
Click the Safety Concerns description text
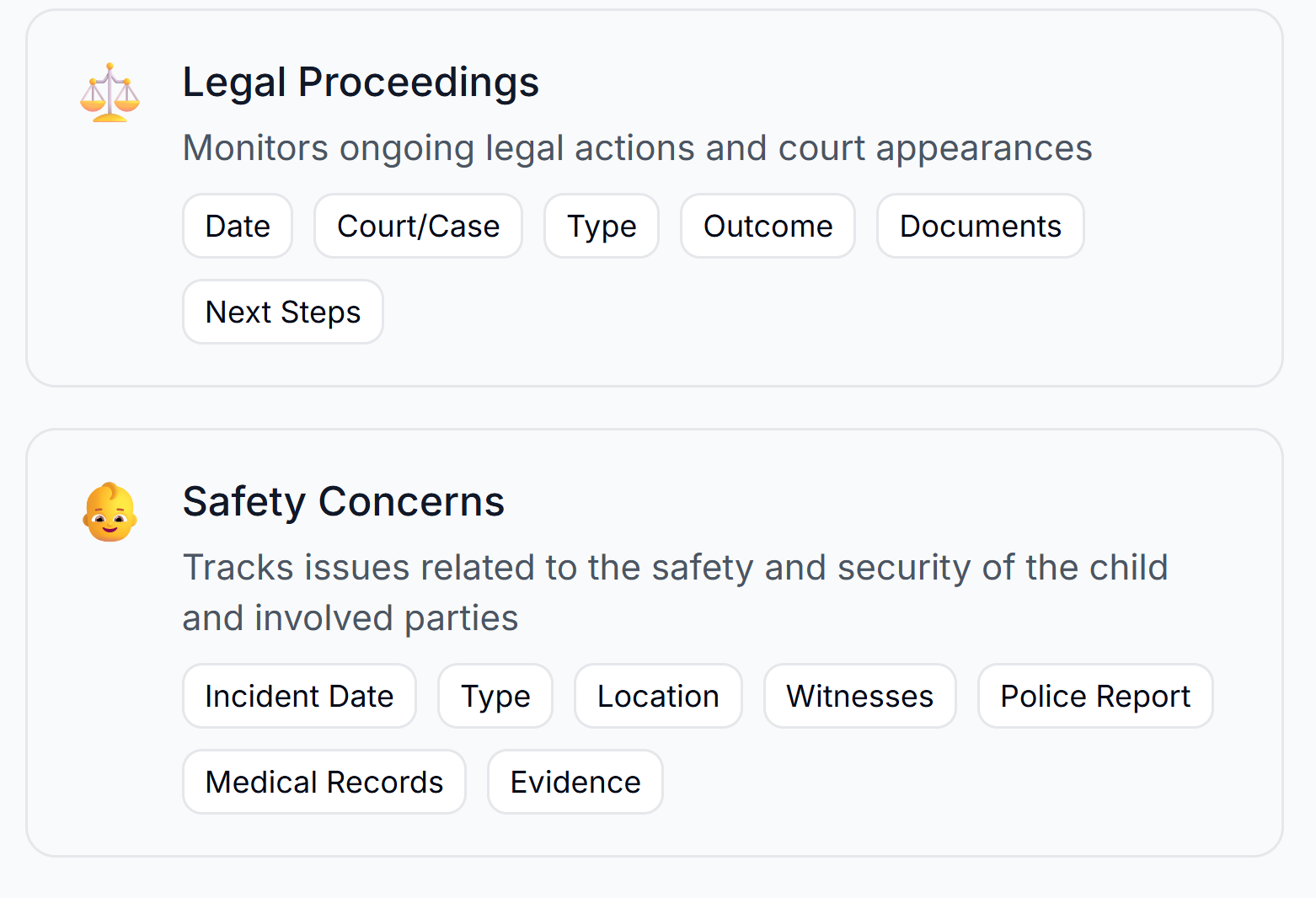(676, 593)
